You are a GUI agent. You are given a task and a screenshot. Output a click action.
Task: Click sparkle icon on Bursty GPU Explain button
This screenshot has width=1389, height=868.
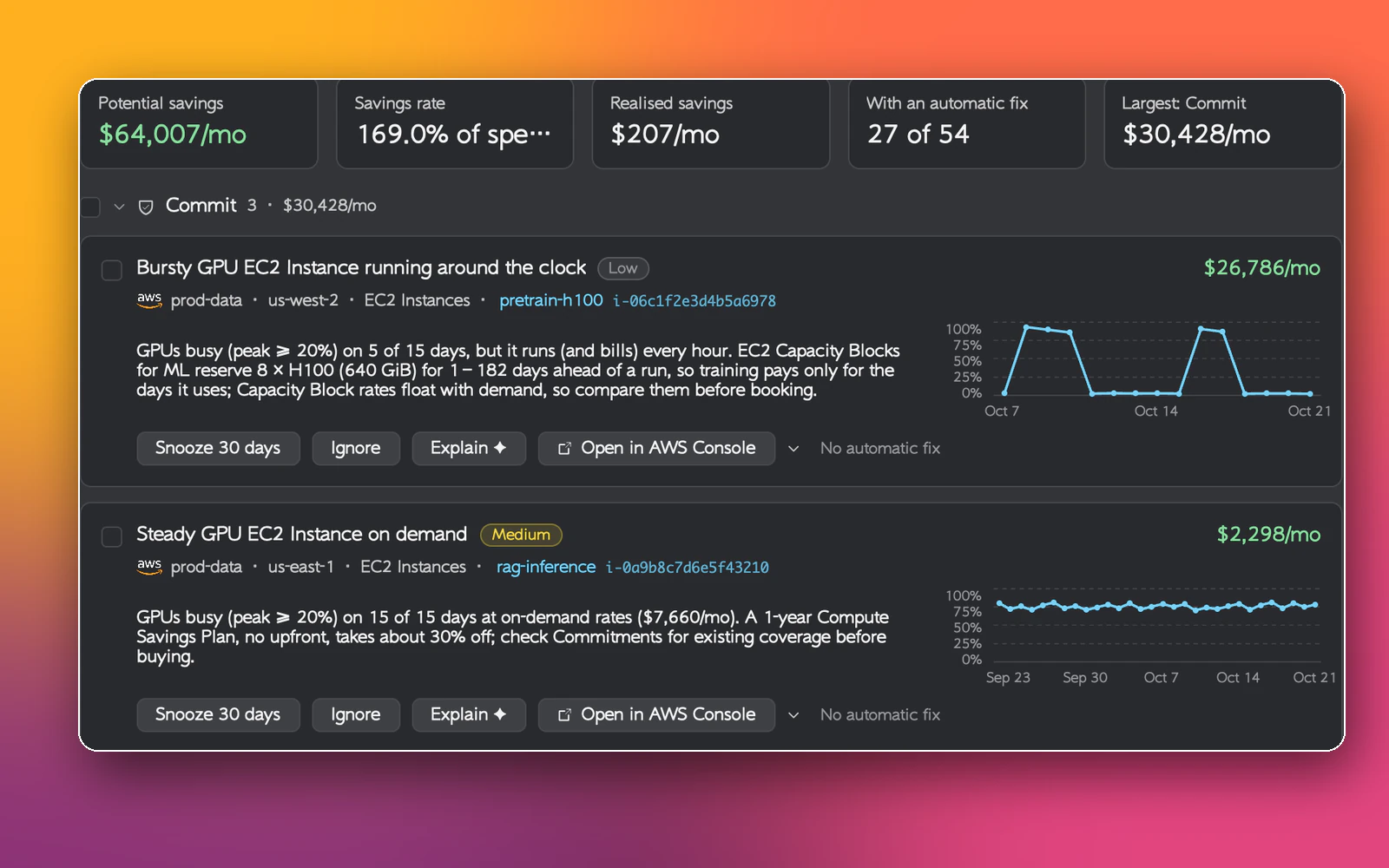click(500, 448)
